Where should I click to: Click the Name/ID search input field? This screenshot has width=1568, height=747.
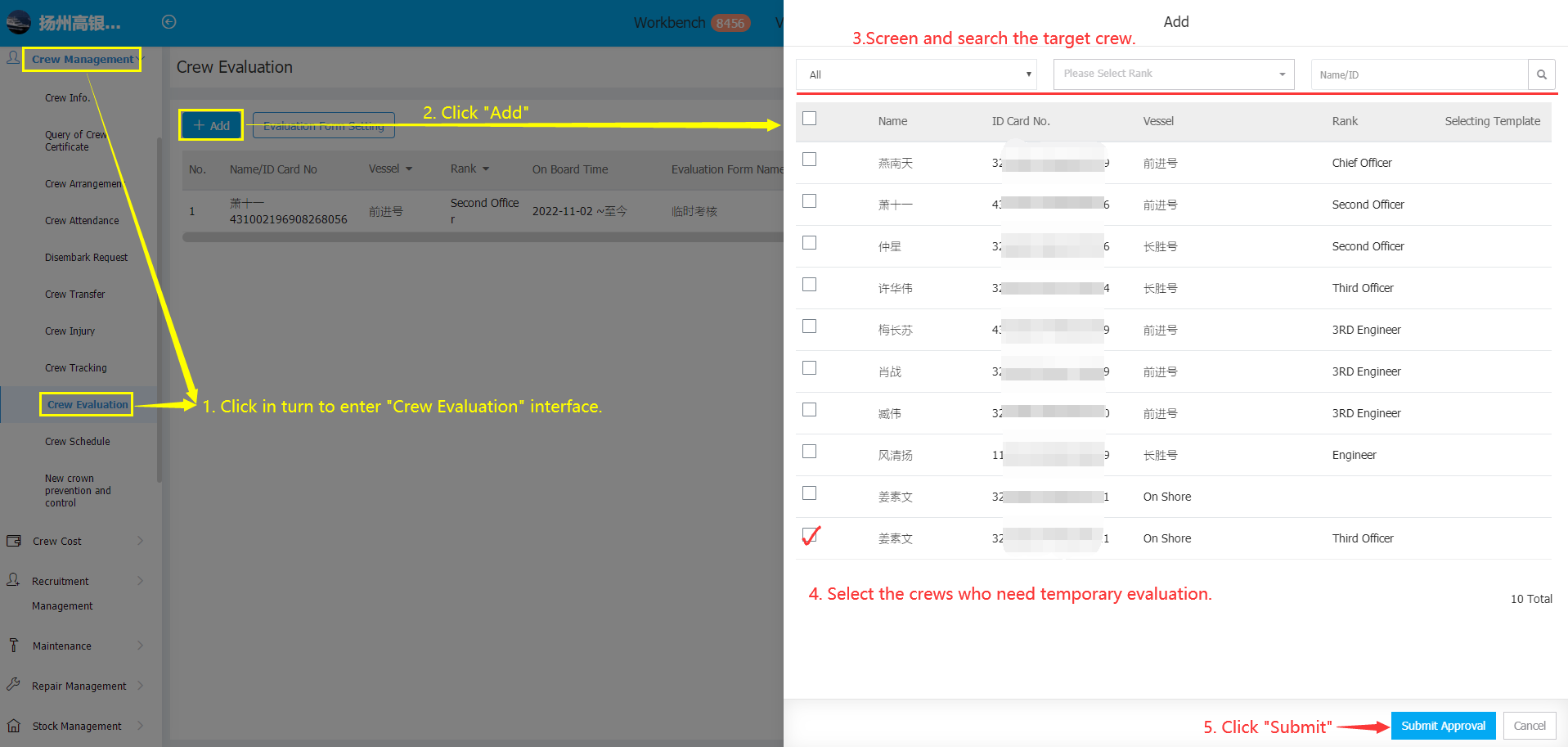coord(1419,74)
